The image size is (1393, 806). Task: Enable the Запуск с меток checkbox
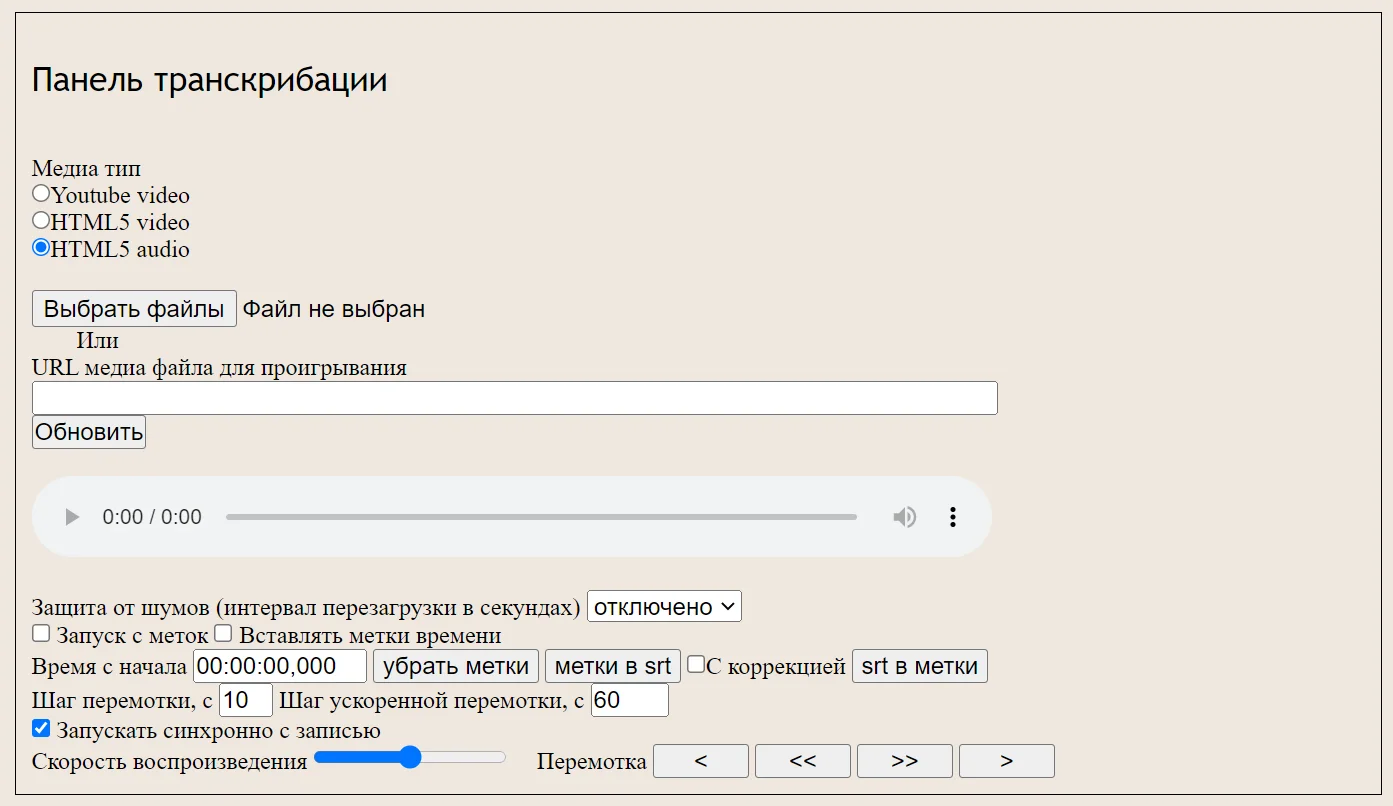[x=41, y=633]
